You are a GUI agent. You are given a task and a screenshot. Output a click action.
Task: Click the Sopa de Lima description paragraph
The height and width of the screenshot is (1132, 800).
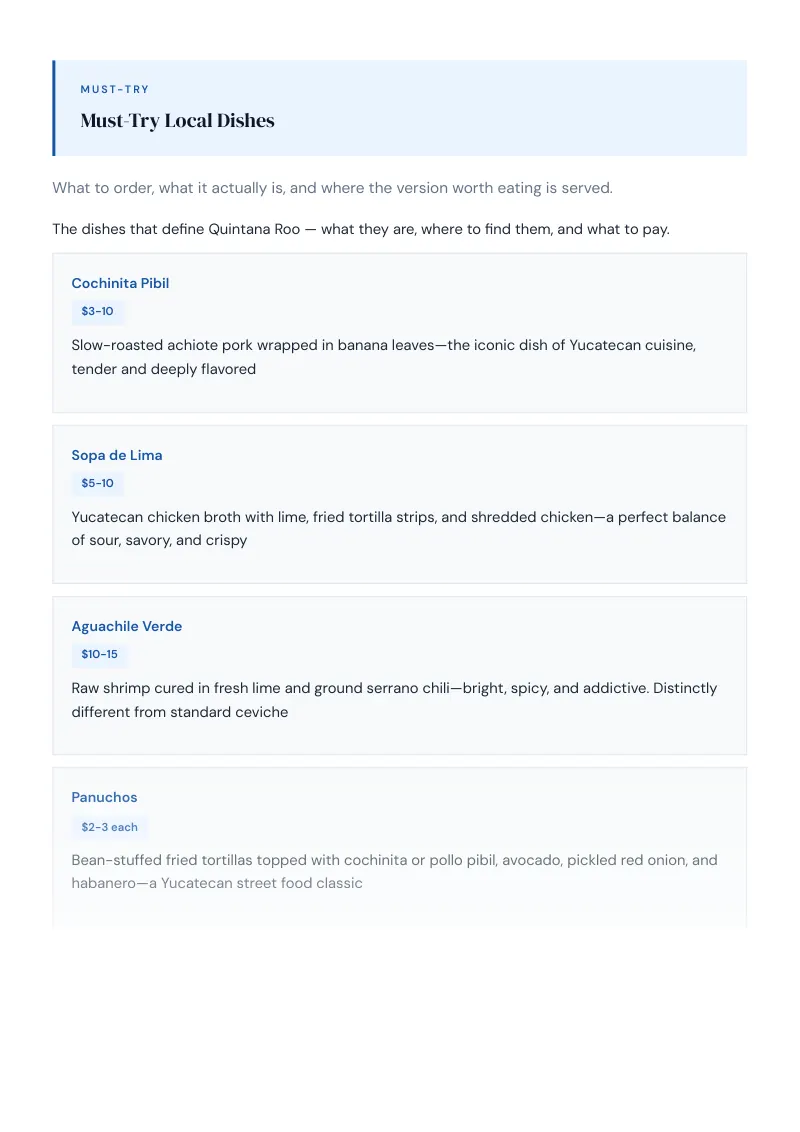(x=399, y=528)
